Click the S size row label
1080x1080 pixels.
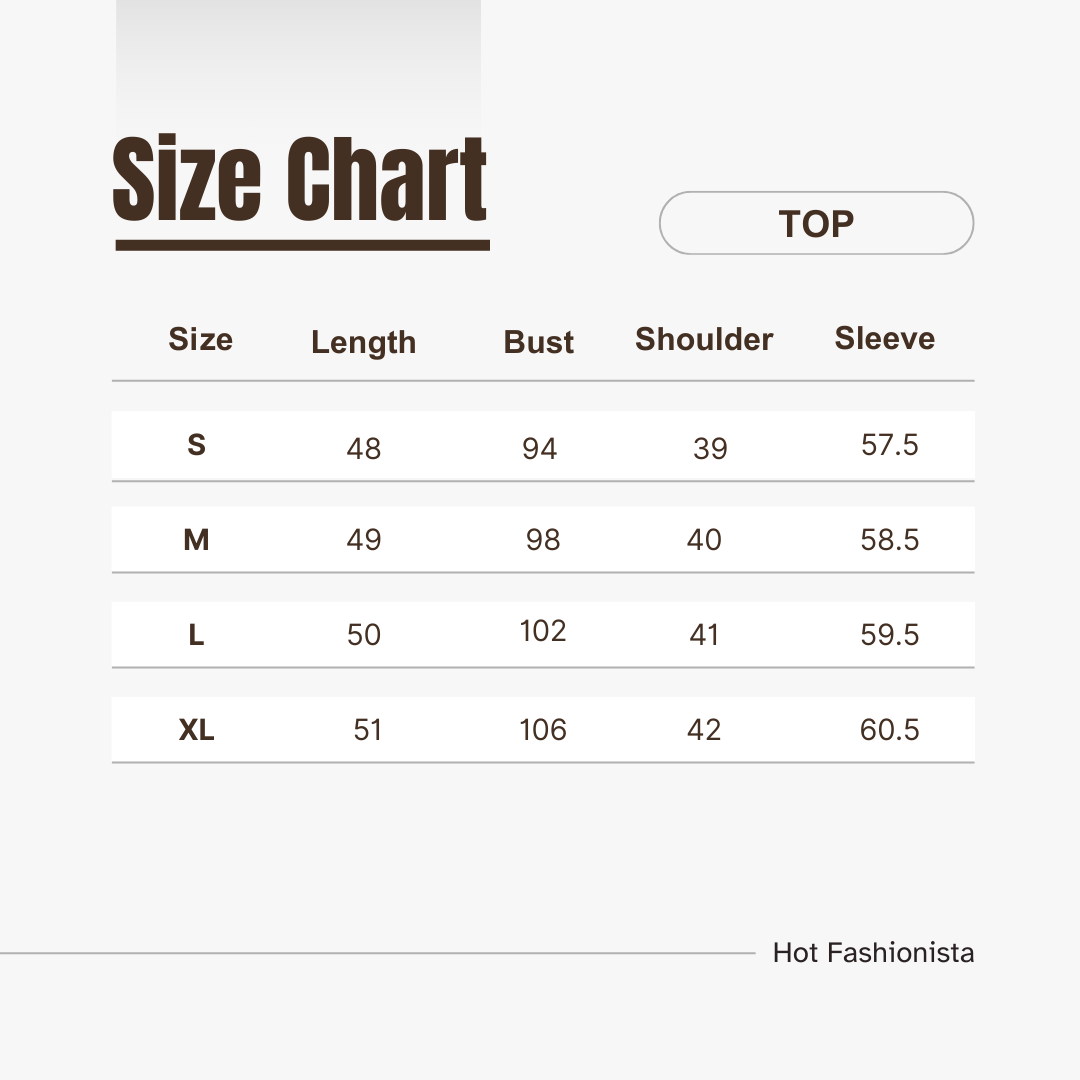tap(196, 445)
